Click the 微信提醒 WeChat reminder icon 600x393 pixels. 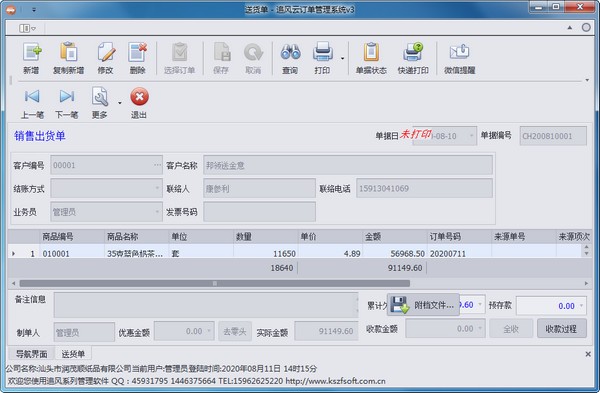pyautogui.click(x=459, y=52)
